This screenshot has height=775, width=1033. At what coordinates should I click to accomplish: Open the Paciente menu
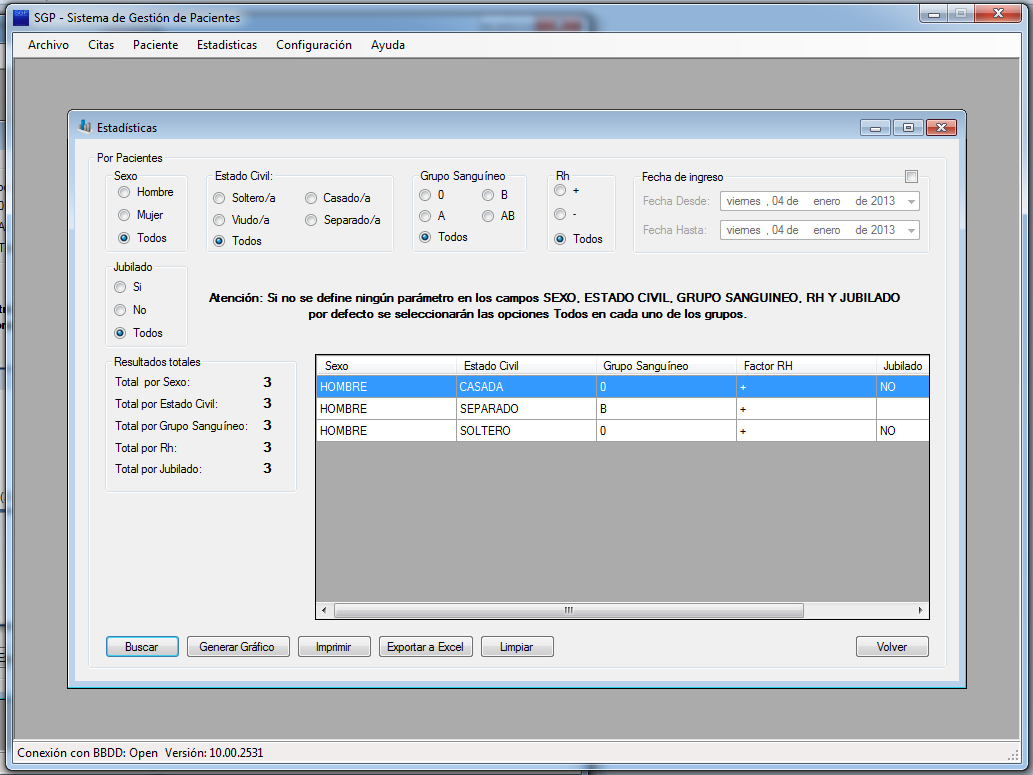tap(155, 45)
